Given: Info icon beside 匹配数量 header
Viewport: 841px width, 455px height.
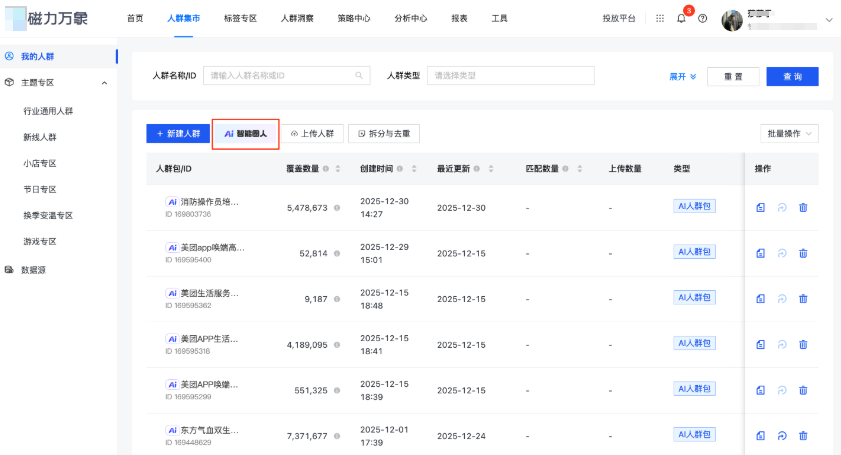Looking at the screenshot, I should [x=565, y=168].
